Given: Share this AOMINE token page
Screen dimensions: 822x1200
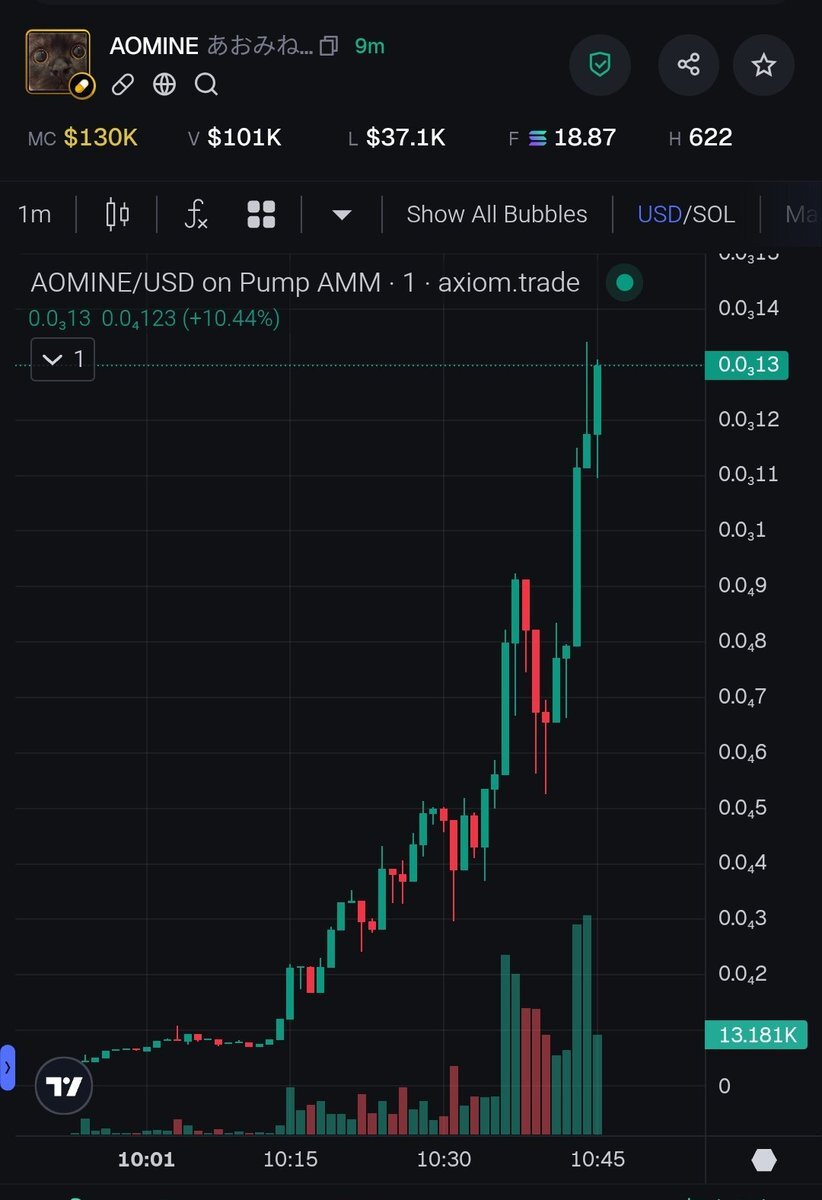Looking at the screenshot, I should pos(688,65).
